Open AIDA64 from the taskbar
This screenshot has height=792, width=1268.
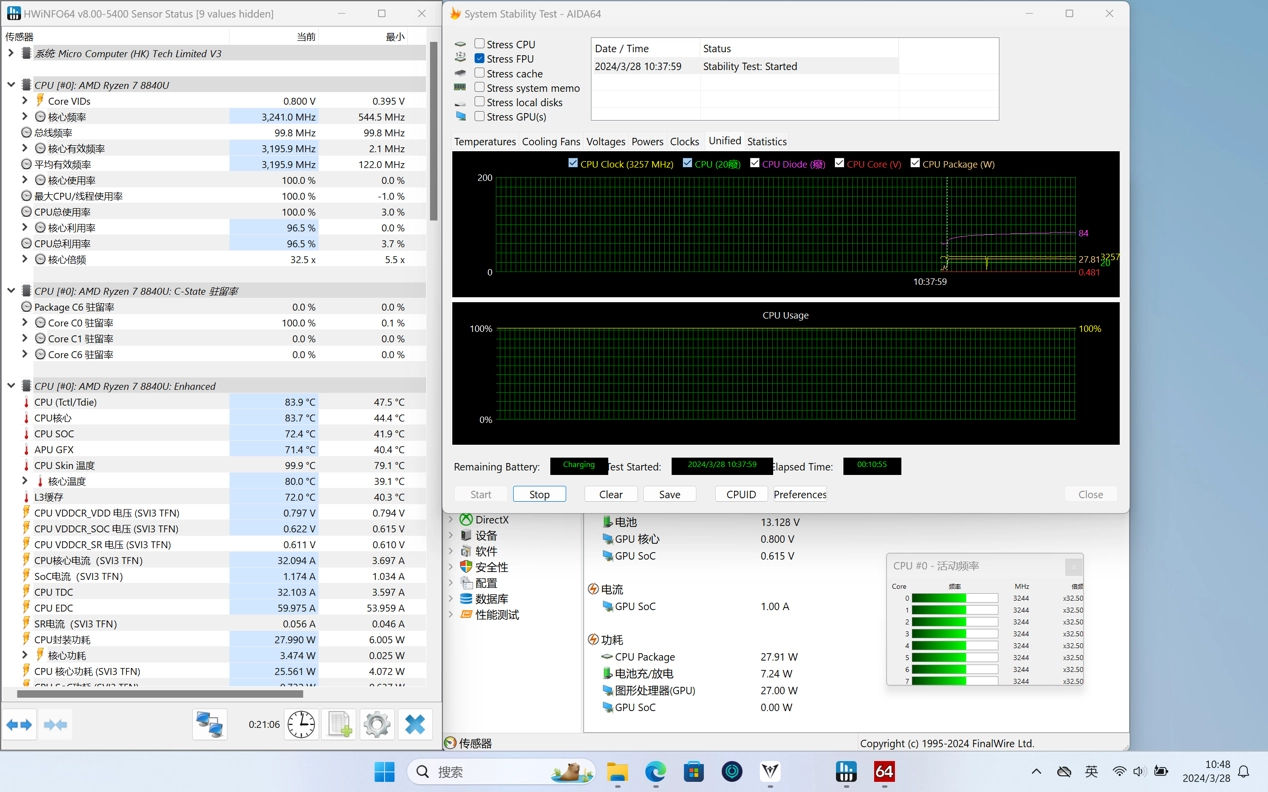[x=884, y=772]
